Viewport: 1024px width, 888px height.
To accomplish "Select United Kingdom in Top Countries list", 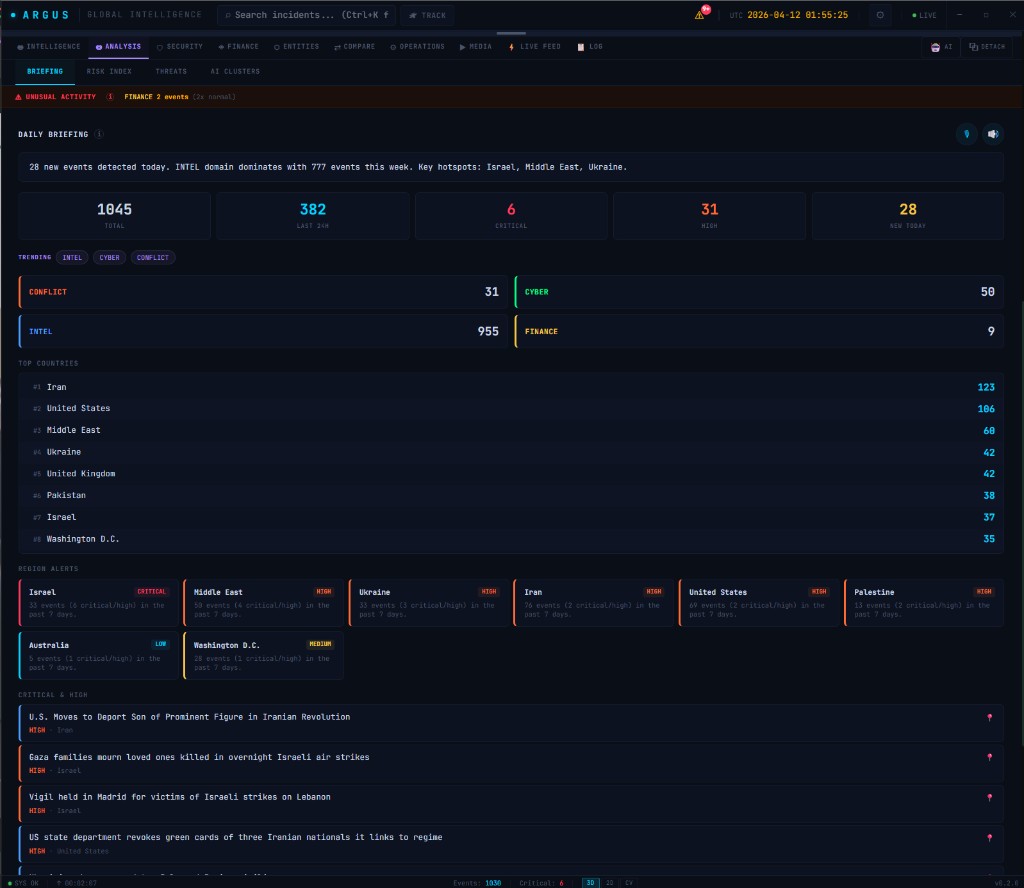I will [x=511, y=474].
